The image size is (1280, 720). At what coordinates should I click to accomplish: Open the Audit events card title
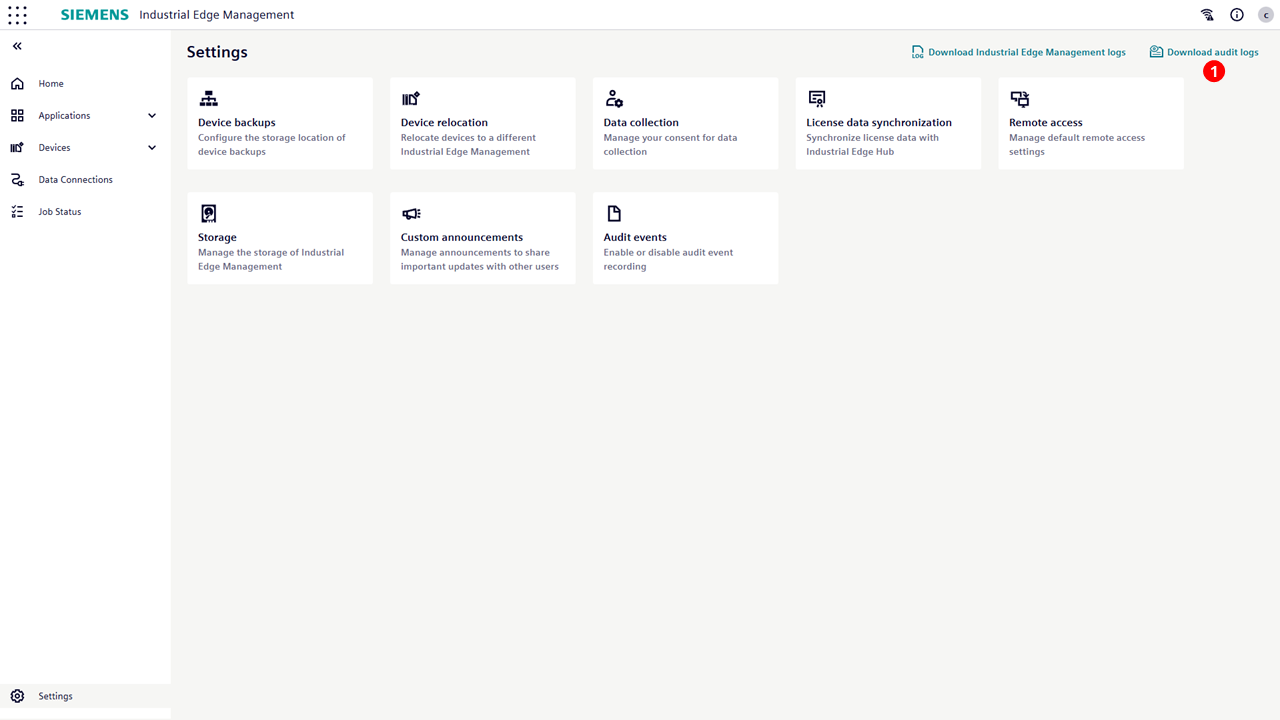pos(635,238)
